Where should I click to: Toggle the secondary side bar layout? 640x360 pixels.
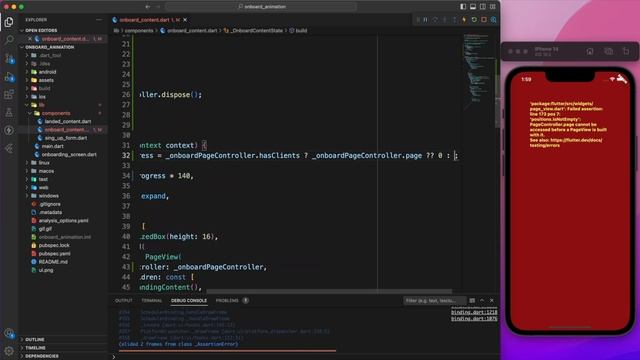pos(483,7)
